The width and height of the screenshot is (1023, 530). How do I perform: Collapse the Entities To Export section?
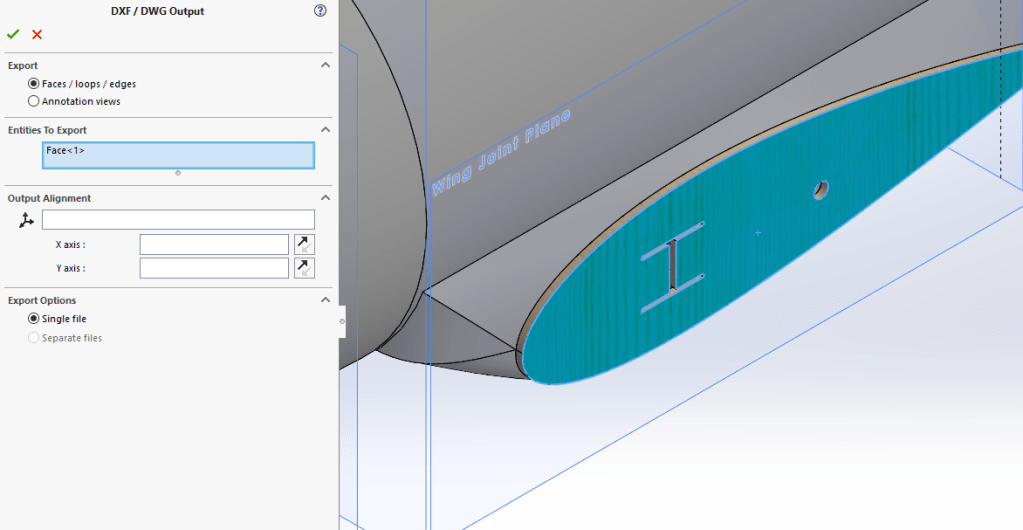[325, 130]
